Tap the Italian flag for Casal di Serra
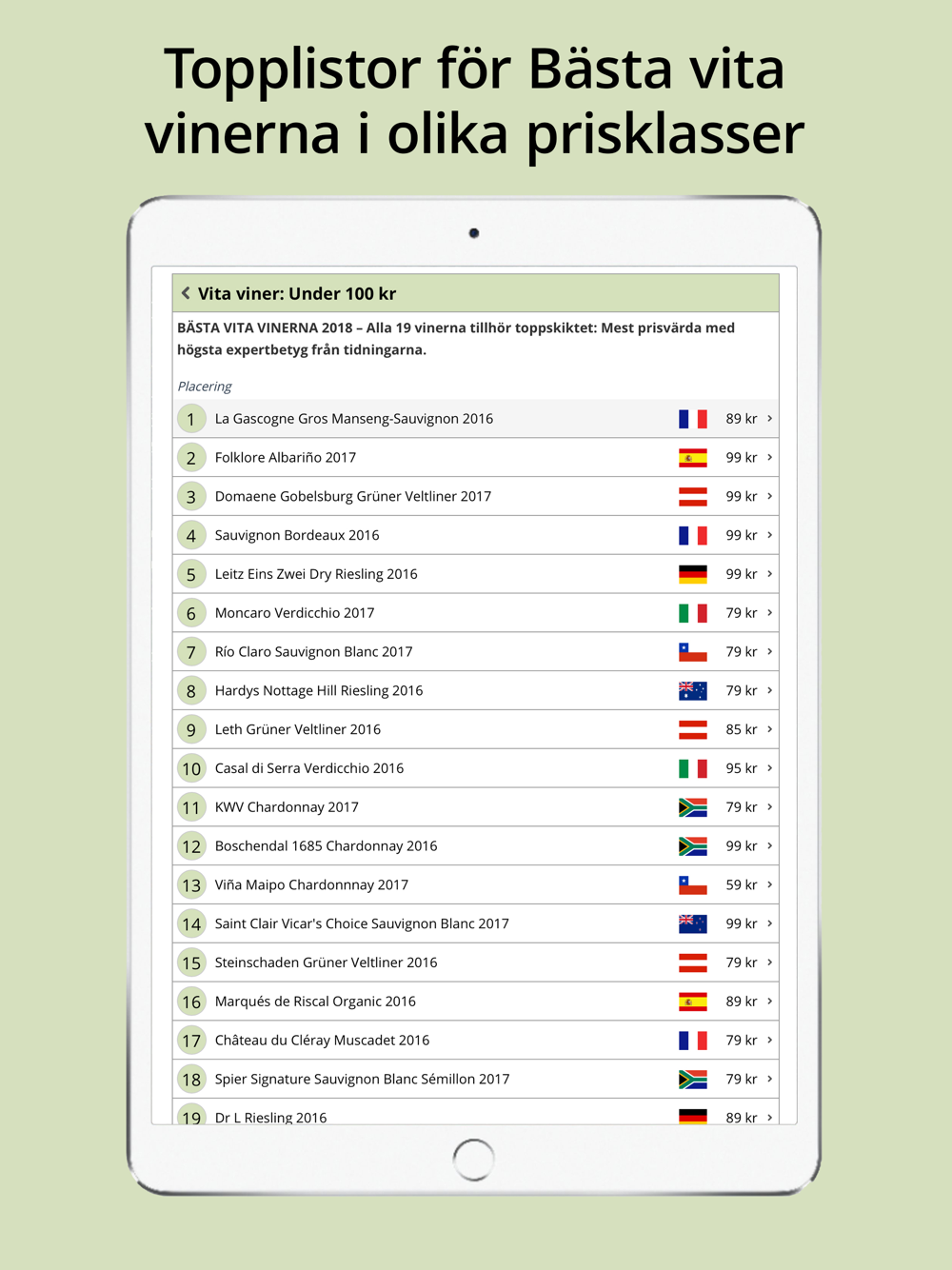This screenshot has width=952, height=1270. 693,768
